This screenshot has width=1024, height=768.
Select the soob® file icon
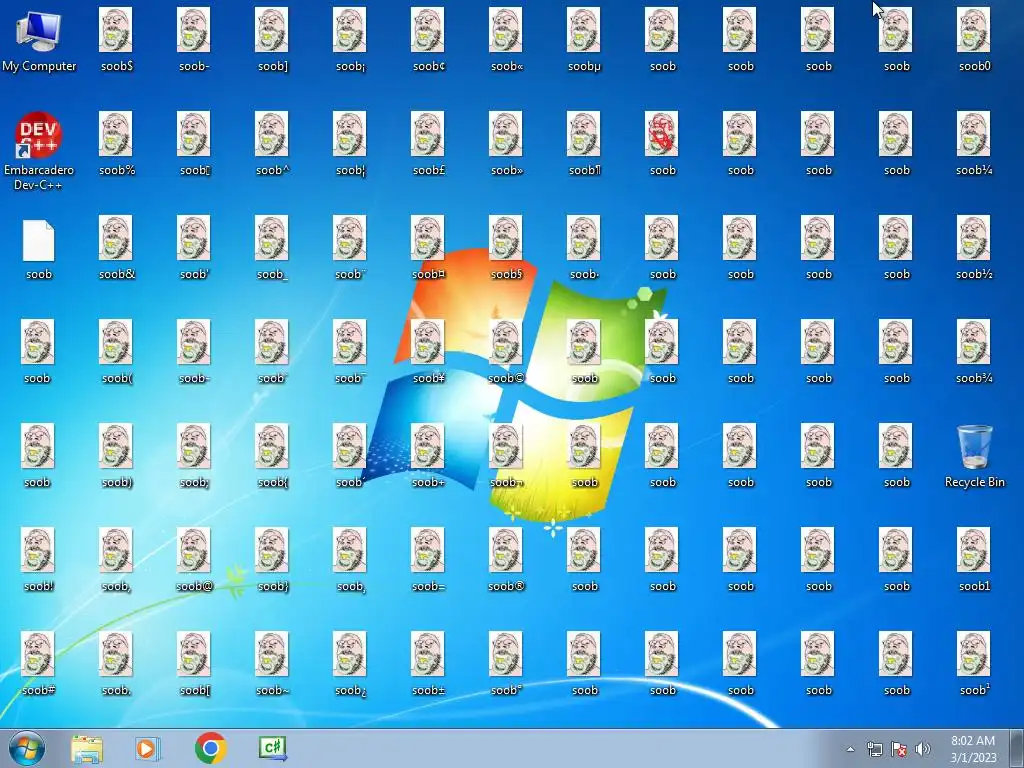[x=505, y=550]
